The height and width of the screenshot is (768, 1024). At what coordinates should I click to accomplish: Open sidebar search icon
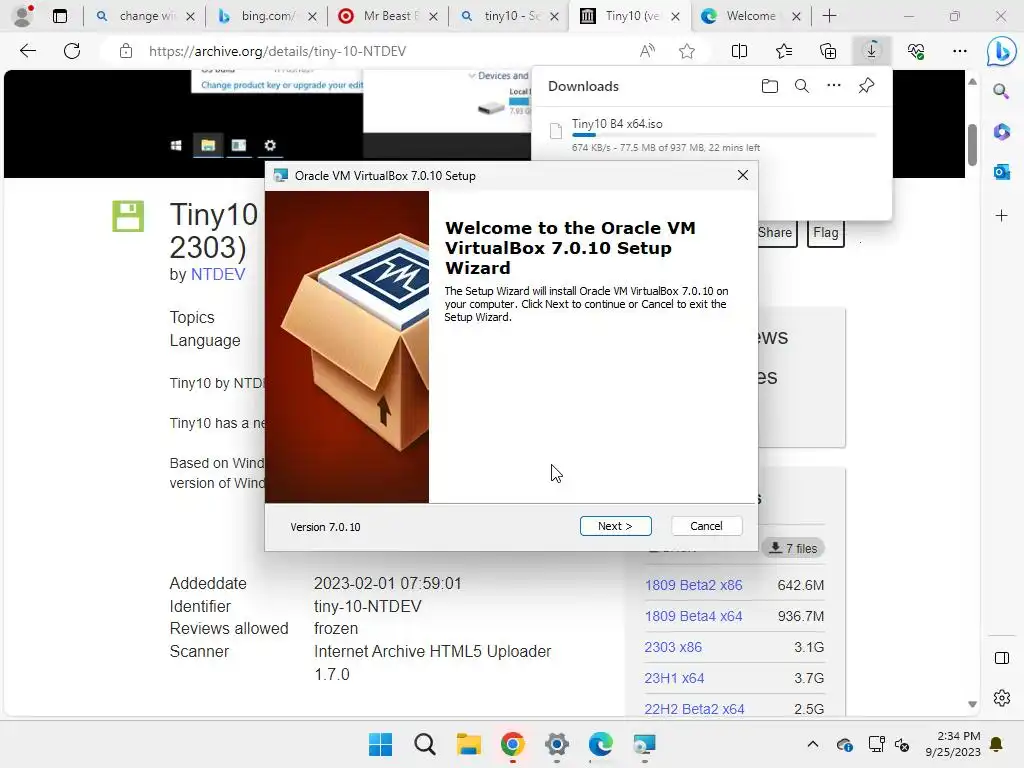pos(1001,91)
